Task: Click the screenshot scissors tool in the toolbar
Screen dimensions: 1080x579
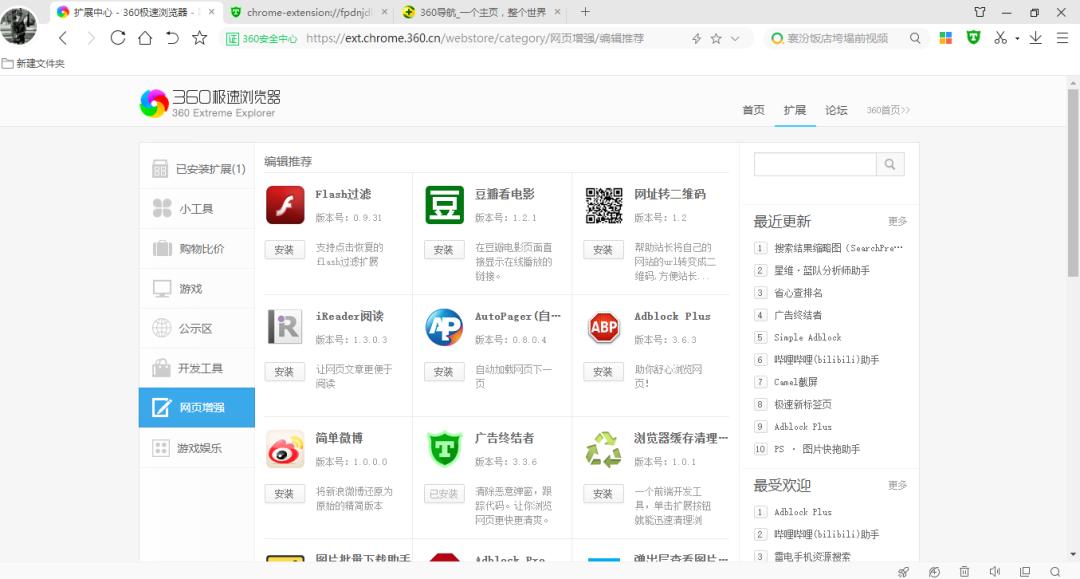Action: pyautogui.click(x=1000, y=38)
